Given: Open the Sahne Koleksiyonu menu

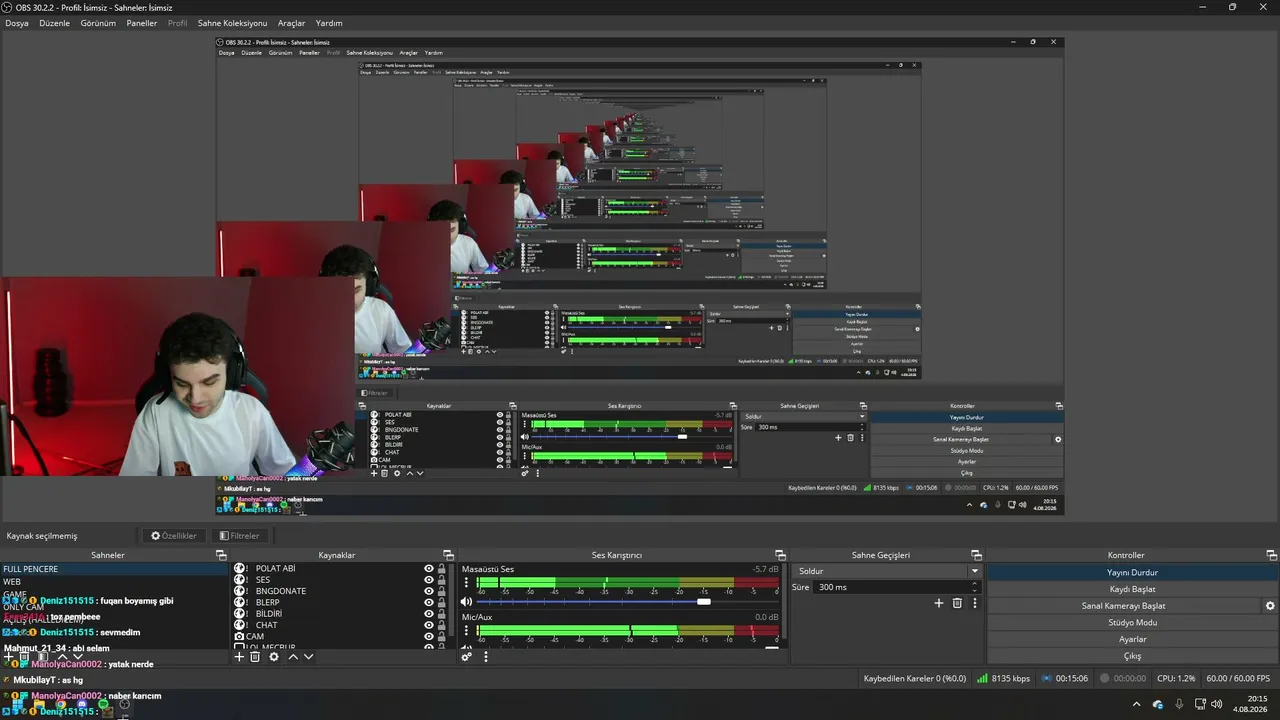Looking at the screenshot, I should [x=232, y=23].
